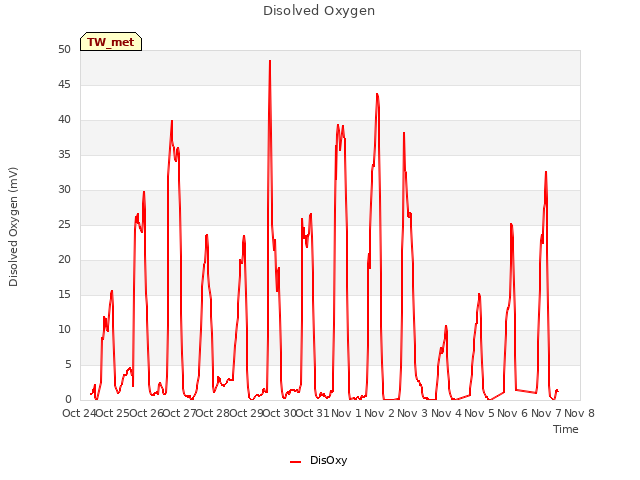This screenshot has width=640, height=480.
Task: Click the Nov 6 date tick label
Action: pyautogui.click(x=513, y=413)
